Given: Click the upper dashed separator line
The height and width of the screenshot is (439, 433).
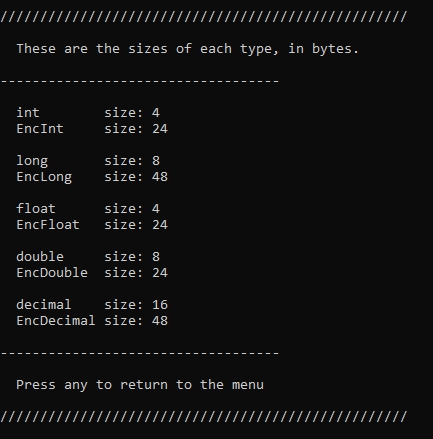Looking at the screenshot, I should coord(140,81).
